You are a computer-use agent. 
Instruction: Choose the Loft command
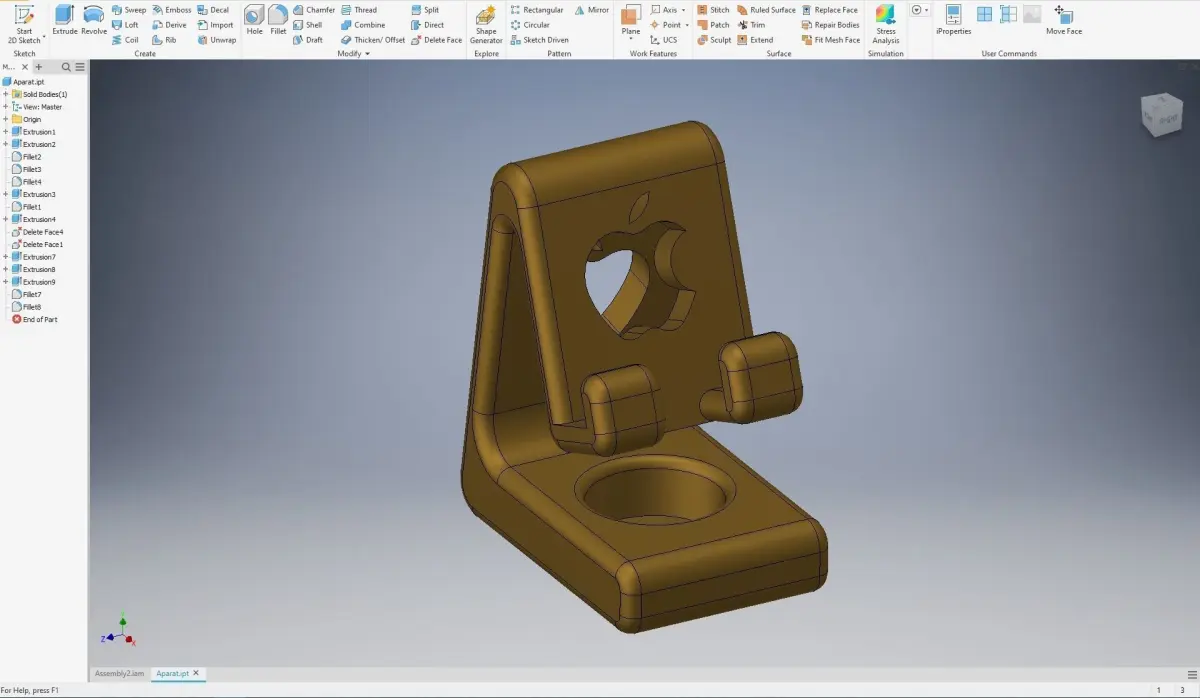125,25
